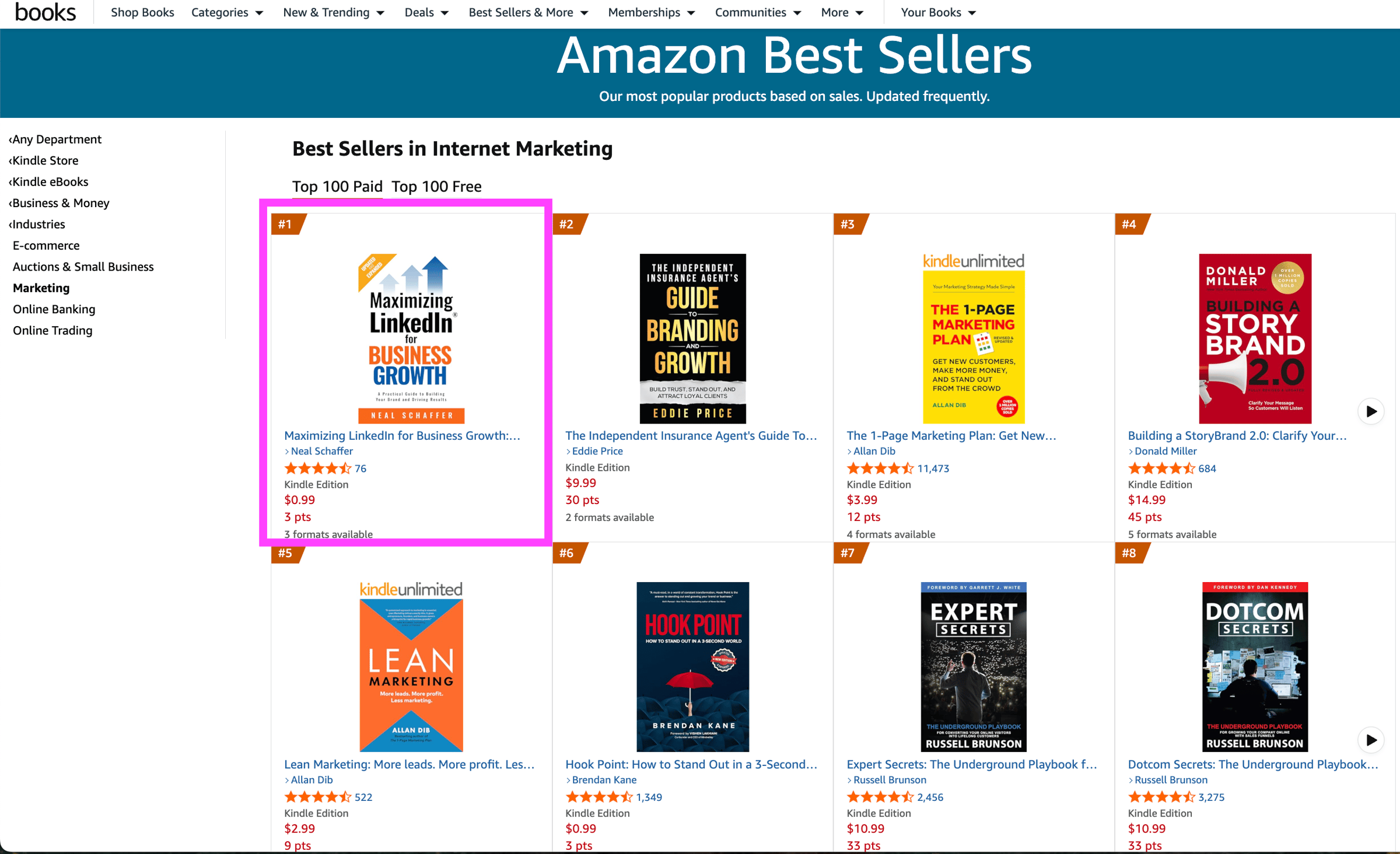1400x854 pixels.
Task: Select the Top 100 Paid tab
Action: point(337,187)
